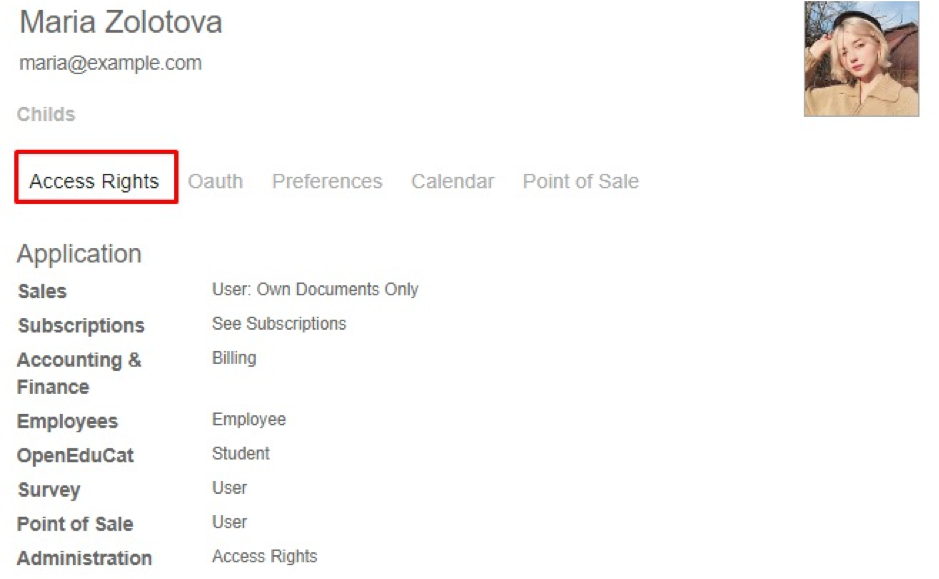Screen dimensions: 939x579
Task: Switch to the Oauth tab
Action: click(x=216, y=181)
